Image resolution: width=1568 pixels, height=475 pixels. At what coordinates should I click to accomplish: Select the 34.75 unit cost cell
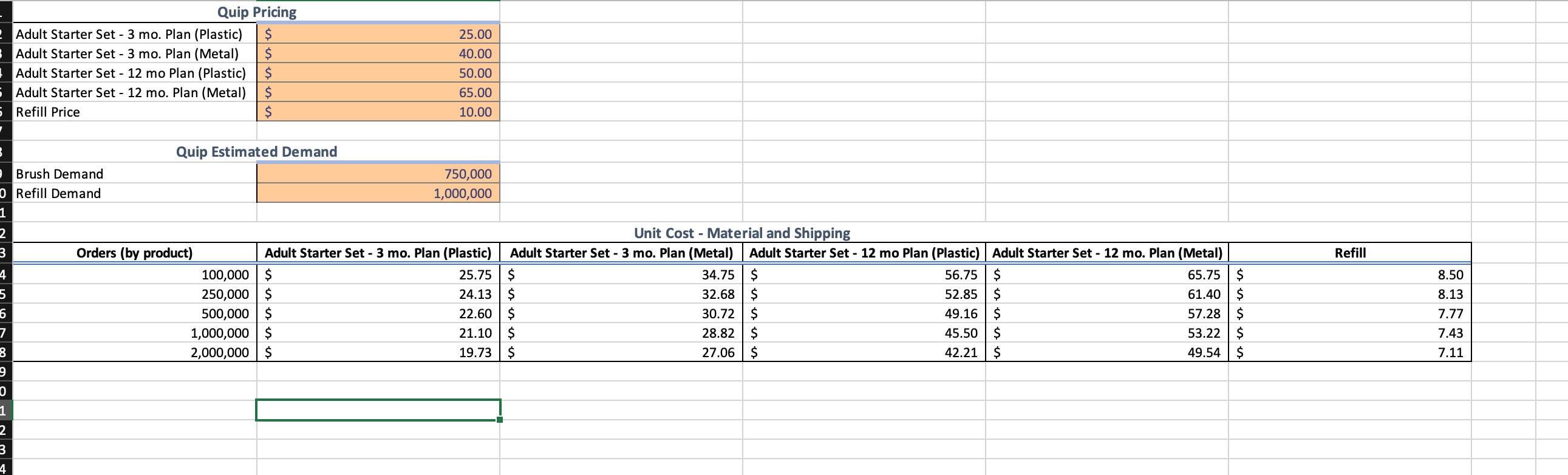coord(621,275)
